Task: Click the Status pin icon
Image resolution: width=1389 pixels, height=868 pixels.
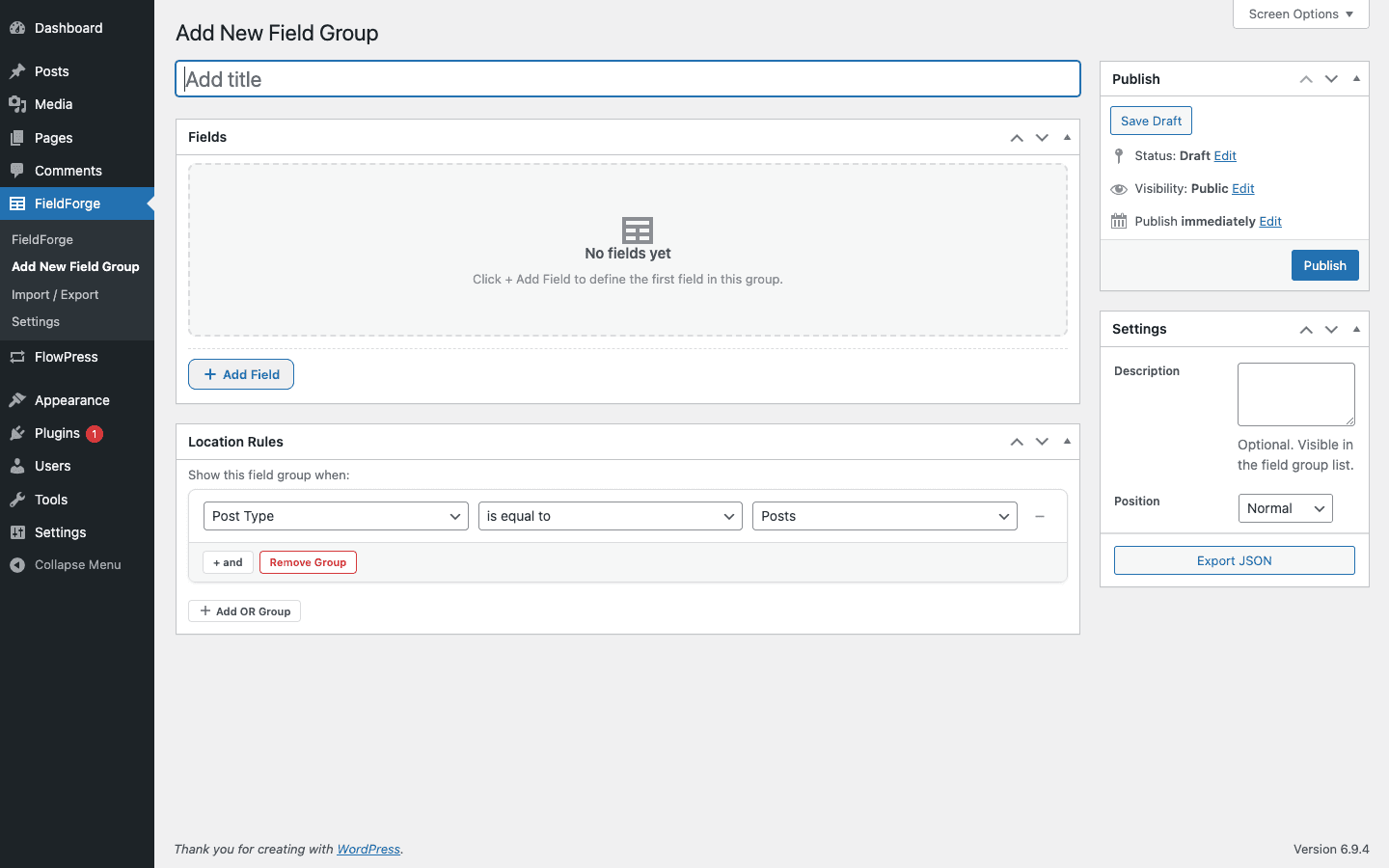Action: [x=1119, y=156]
